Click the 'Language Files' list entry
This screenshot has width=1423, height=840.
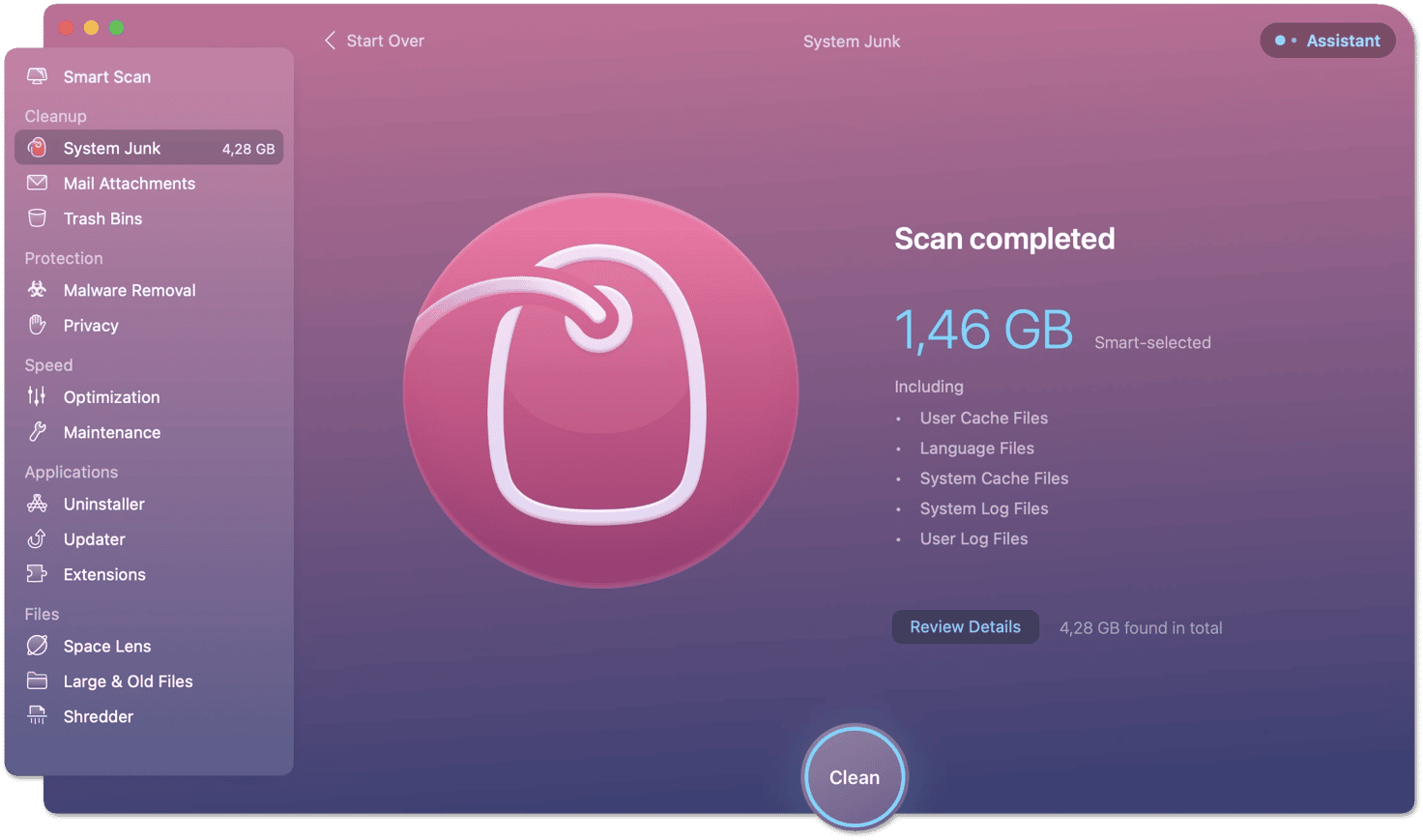pos(976,448)
